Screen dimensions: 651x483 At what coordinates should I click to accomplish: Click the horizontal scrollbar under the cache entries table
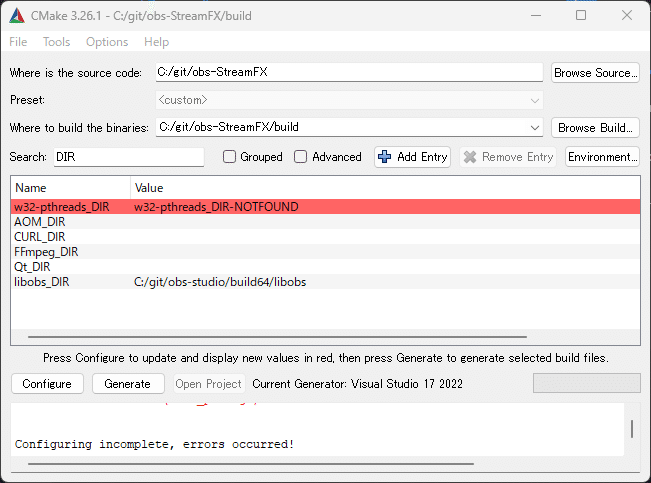click(277, 337)
